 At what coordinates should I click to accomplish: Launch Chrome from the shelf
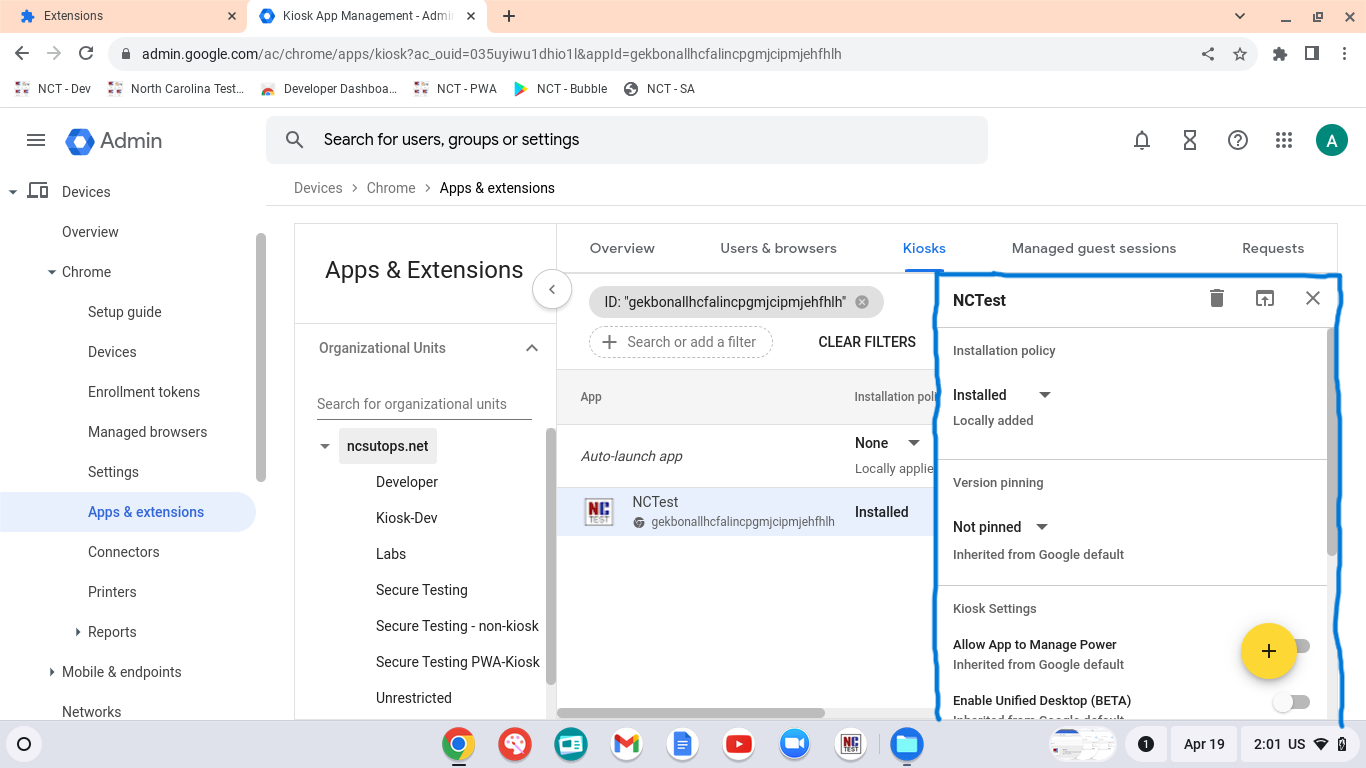click(x=459, y=744)
